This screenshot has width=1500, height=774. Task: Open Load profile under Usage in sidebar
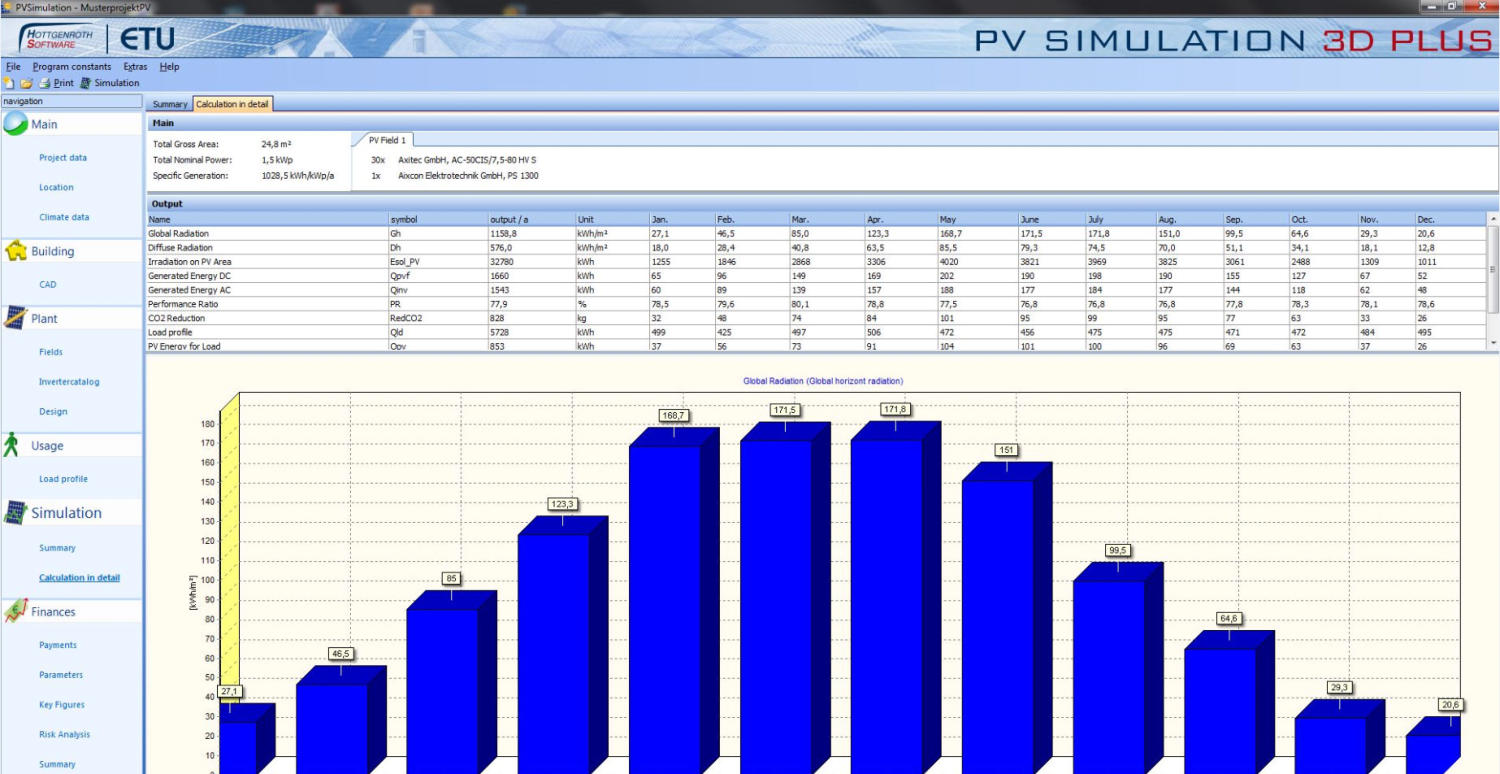(63, 479)
